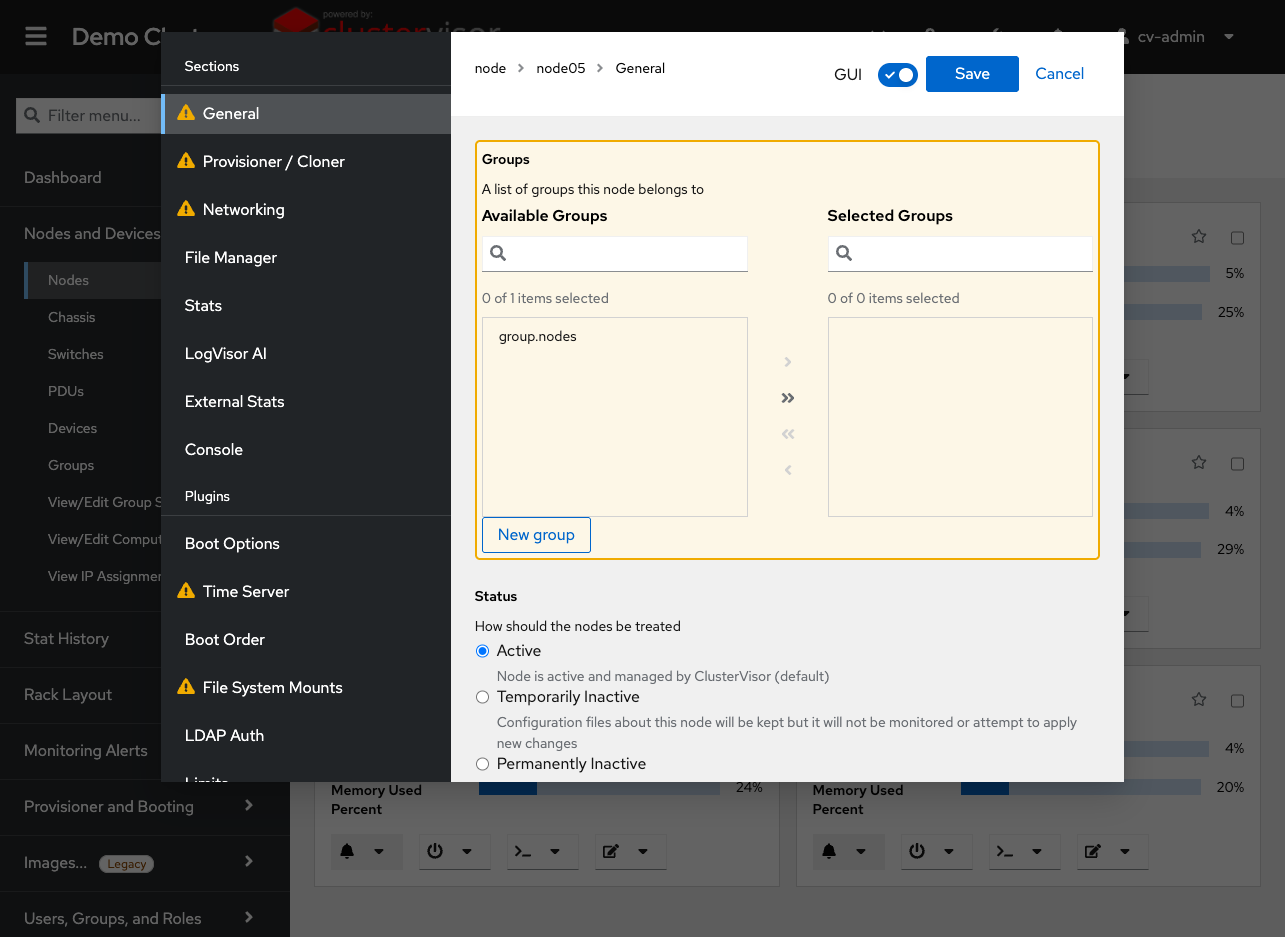Open the power dropdown caret in the 20% memory card
Image resolution: width=1285 pixels, height=937 pixels.
949,851
